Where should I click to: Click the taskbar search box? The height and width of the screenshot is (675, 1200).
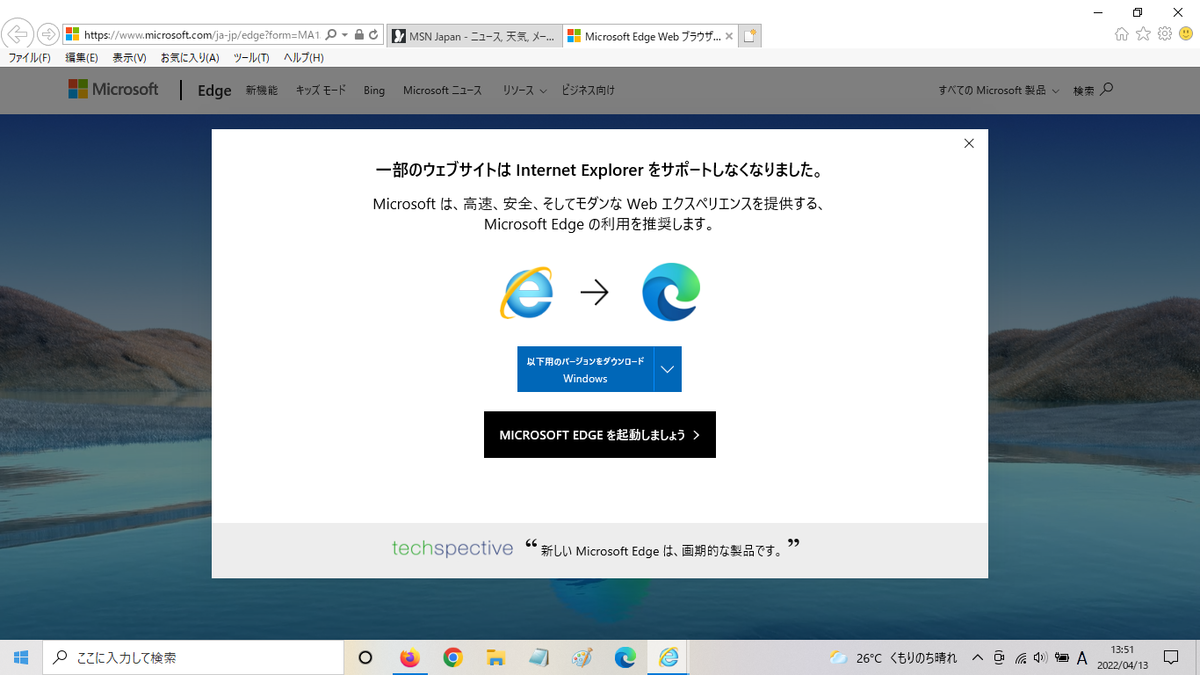[192, 657]
